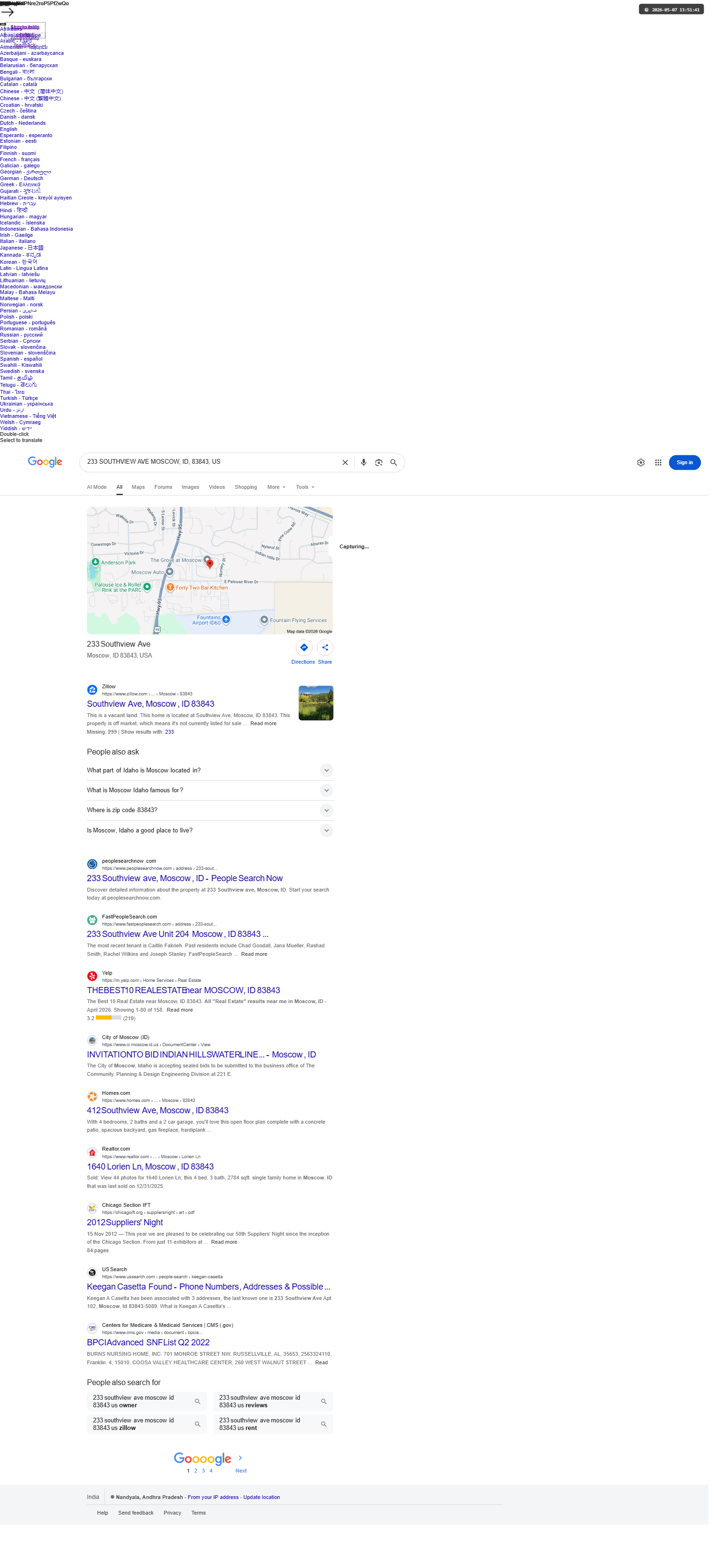
Task: Go to results page 4
Action: [x=211, y=1471]
